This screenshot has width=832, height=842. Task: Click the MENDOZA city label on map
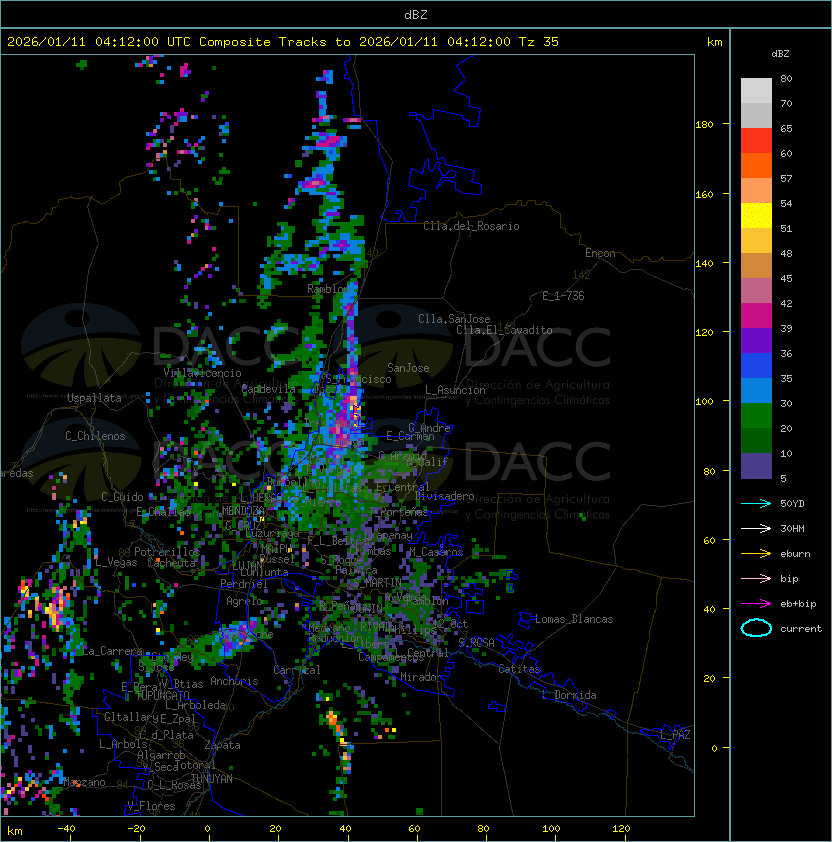(x=243, y=511)
